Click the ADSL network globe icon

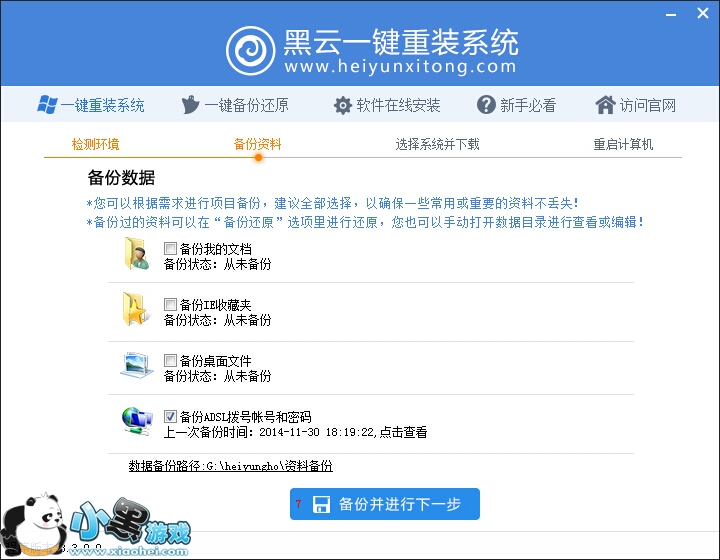click(137, 421)
